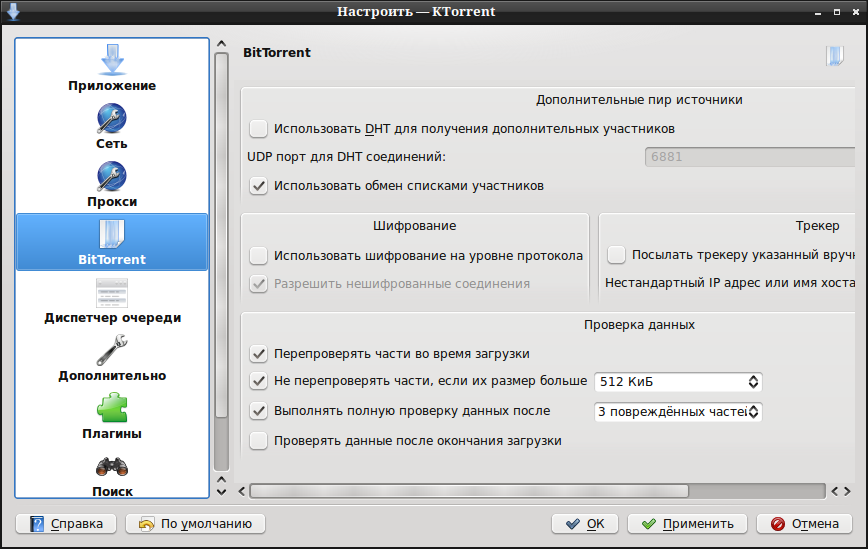
Task: Minimize the KTorrent settings window
Action: pos(818,12)
